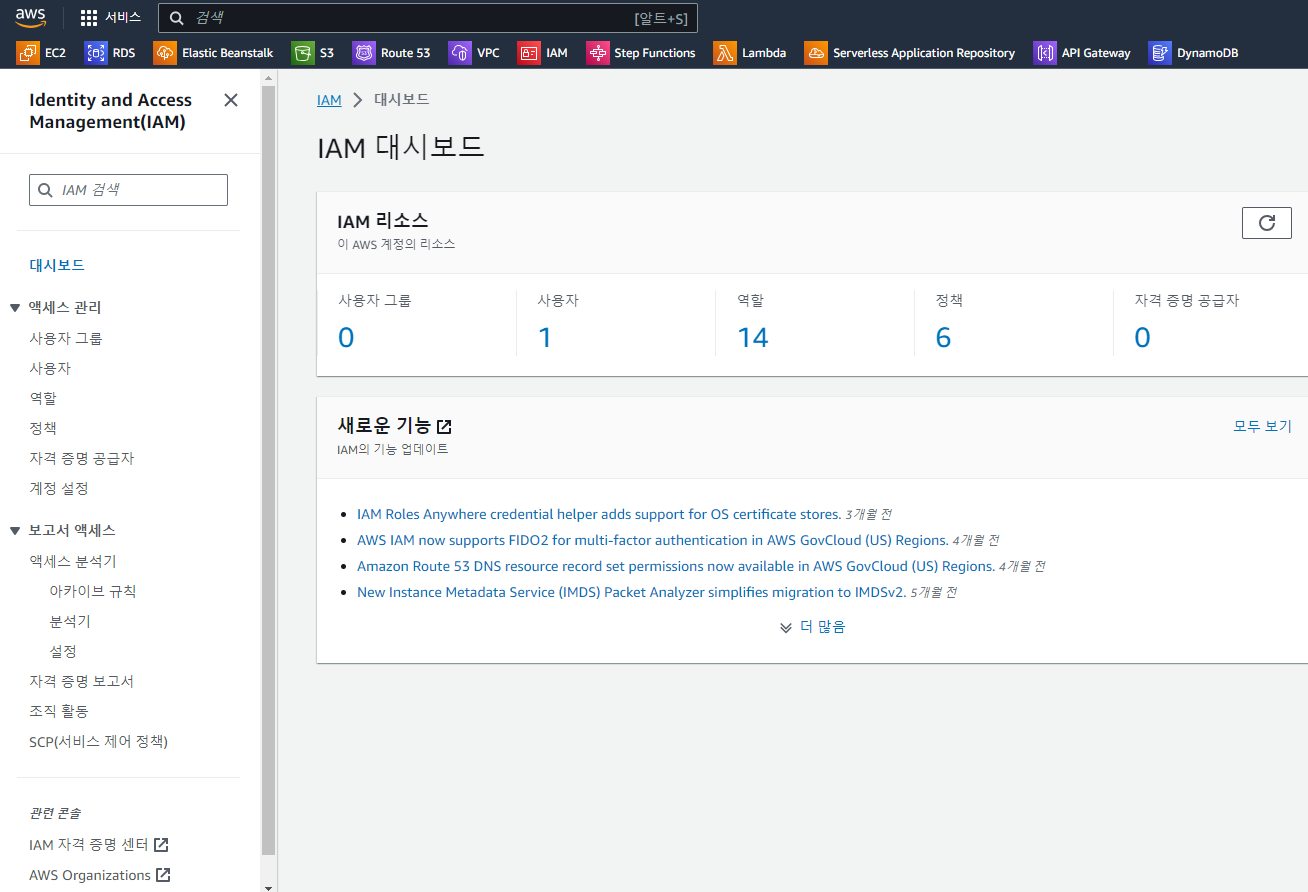Open 설정 under access analyzer

coord(63,651)
